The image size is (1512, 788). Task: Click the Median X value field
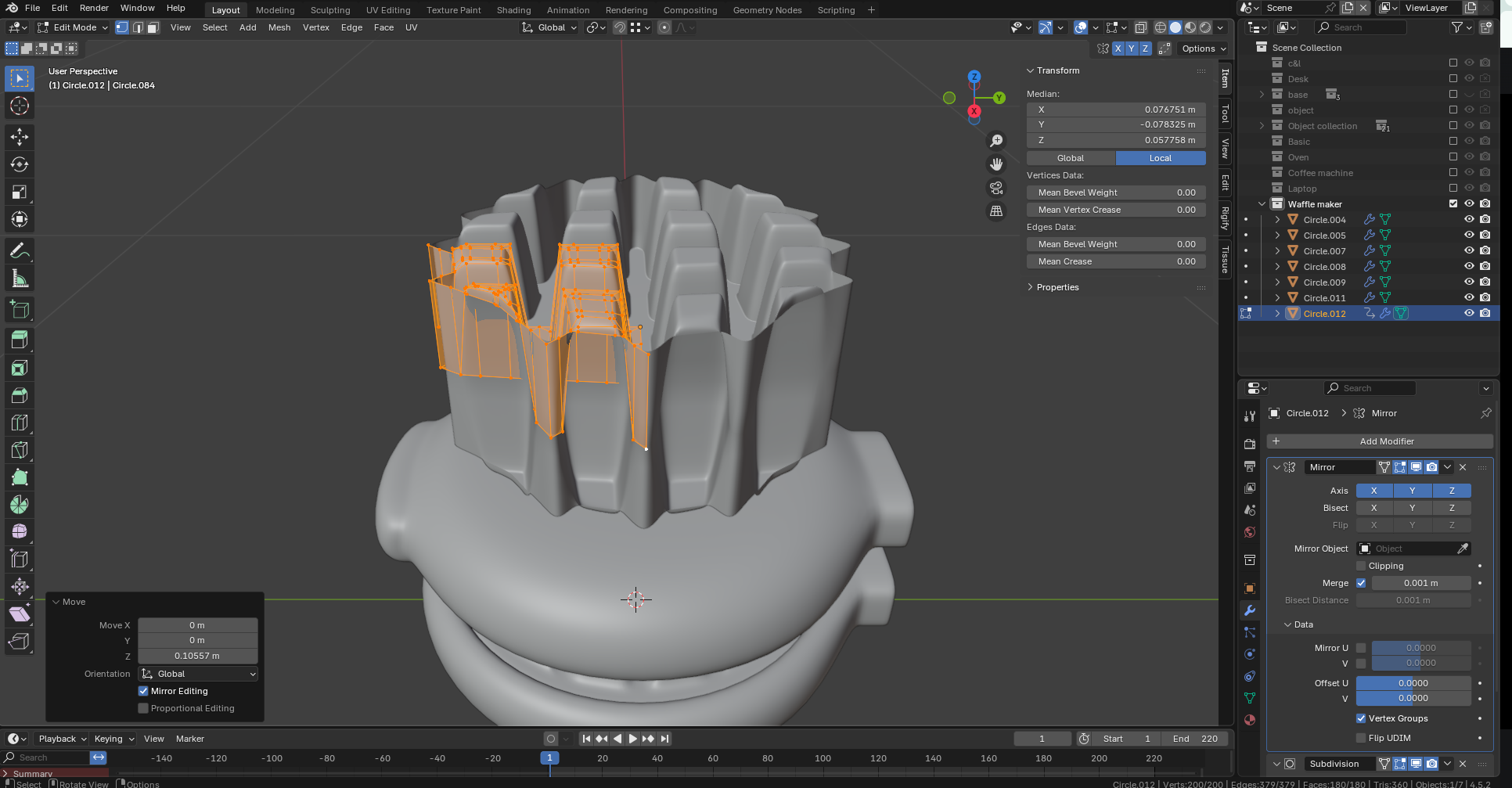pos(1115,110)
